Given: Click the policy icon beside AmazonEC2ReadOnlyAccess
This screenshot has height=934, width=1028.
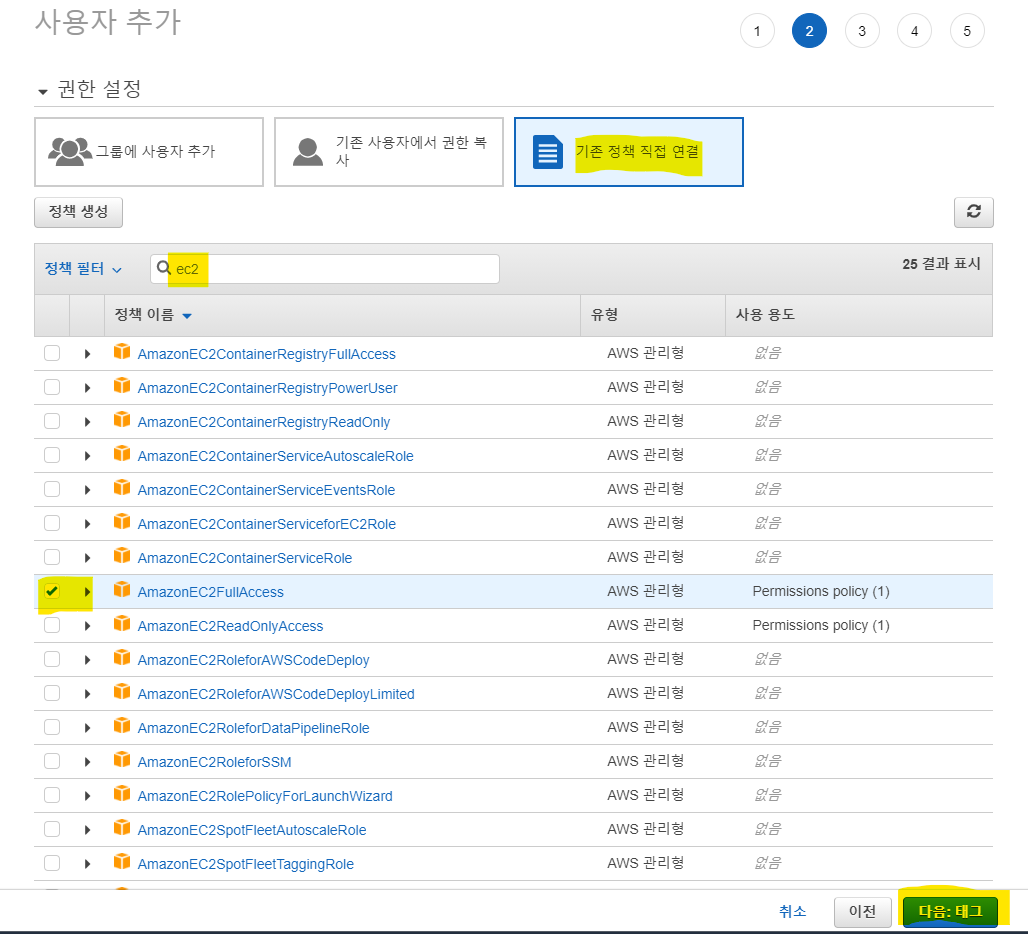Looking at the screenshot, I should coord(122,625).
